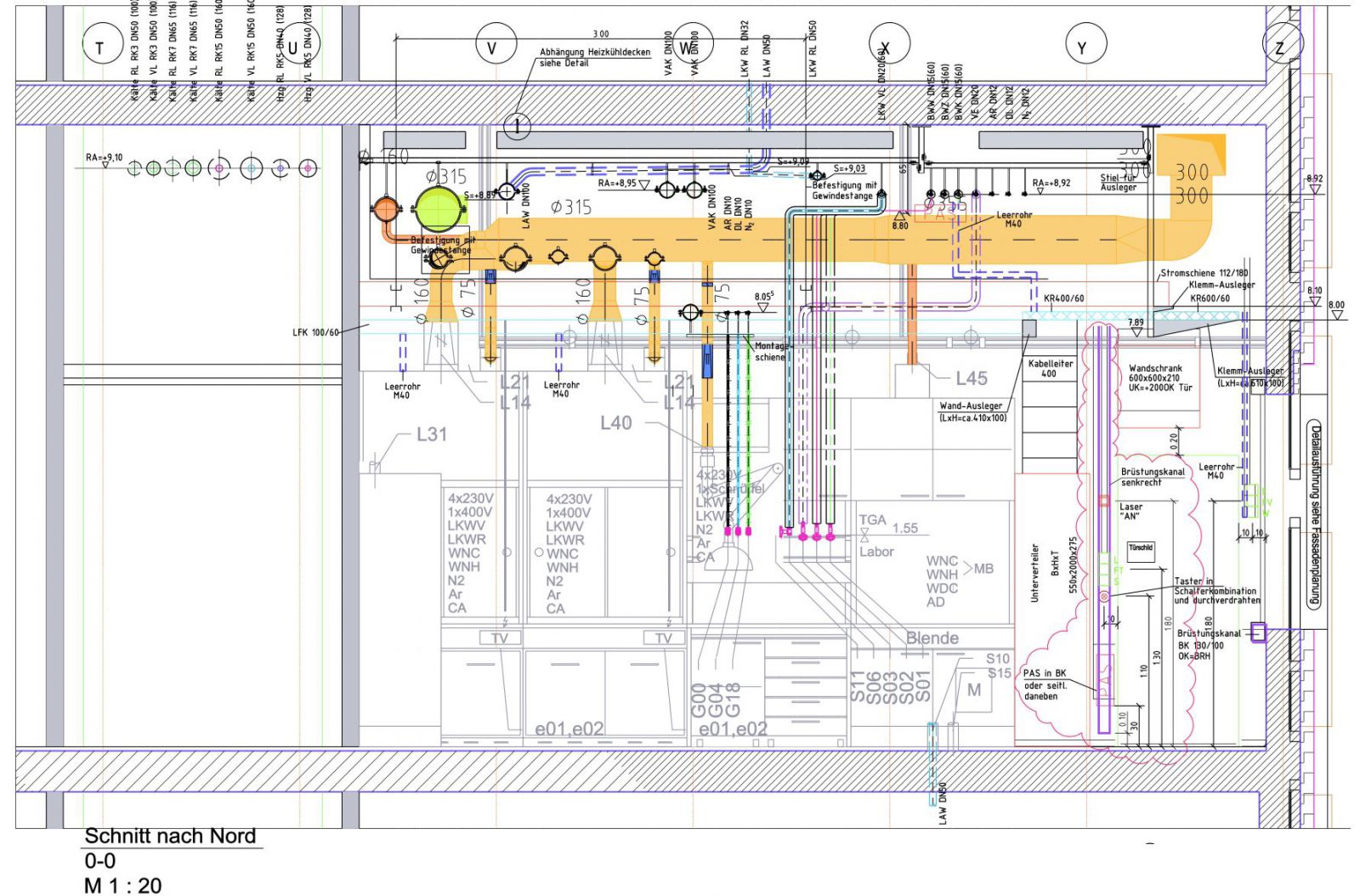The height and width of the screenshot is (896, 1360).
Task: Select the grid axis bubble labeled V
Action: (491, 48)
